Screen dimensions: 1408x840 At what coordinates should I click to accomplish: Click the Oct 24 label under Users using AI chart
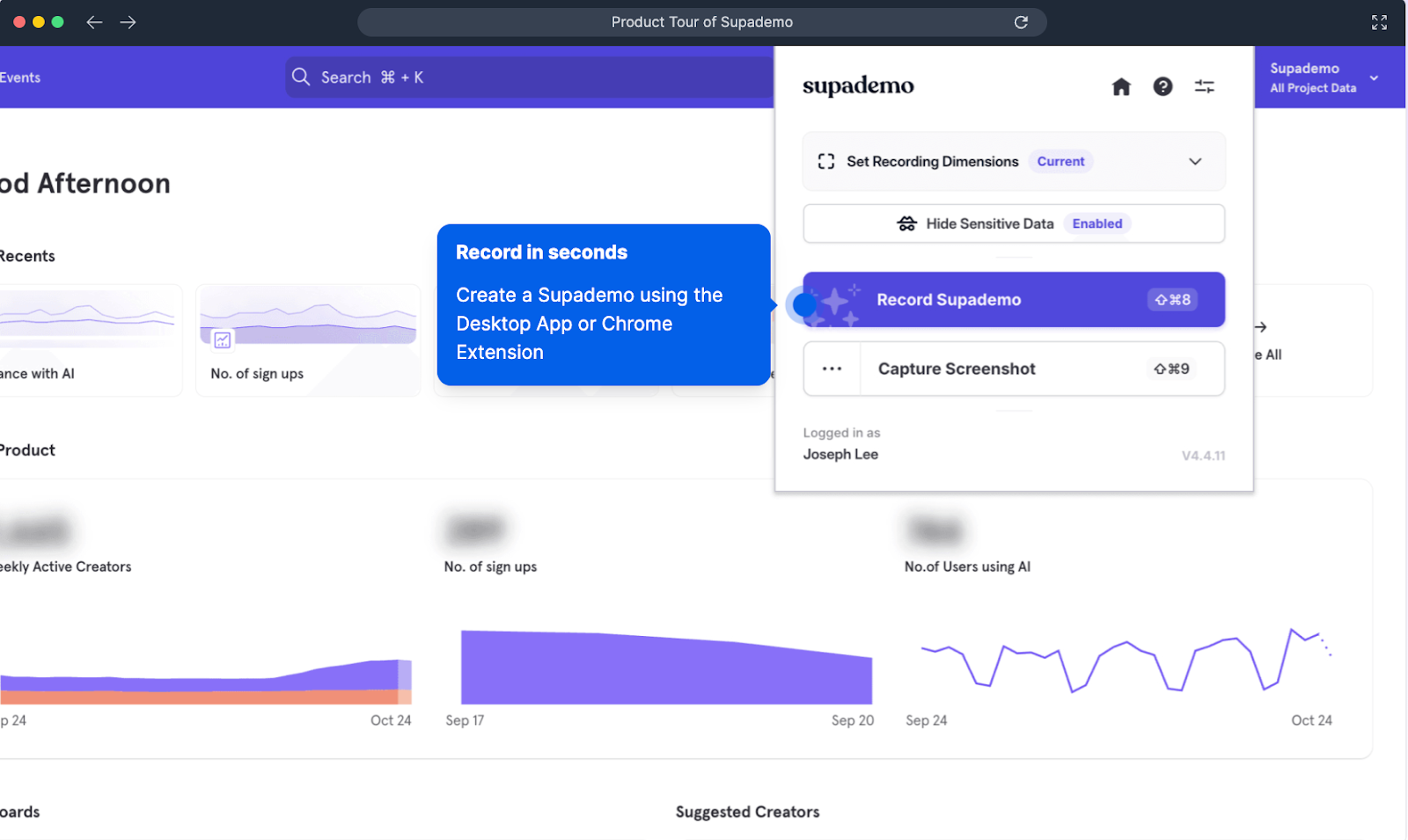click(1311, 720)
